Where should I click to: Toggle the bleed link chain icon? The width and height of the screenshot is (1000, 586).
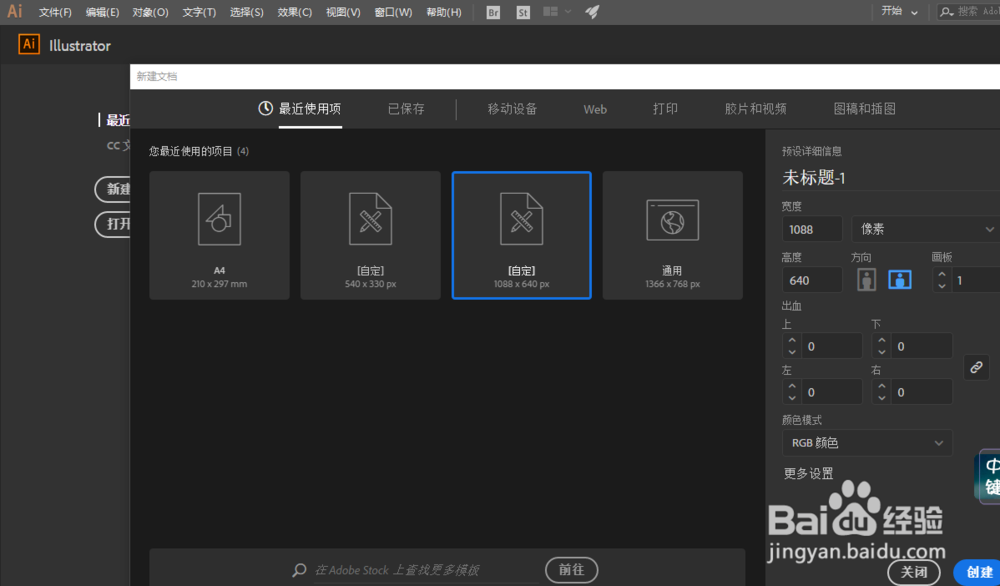point(976,368)
